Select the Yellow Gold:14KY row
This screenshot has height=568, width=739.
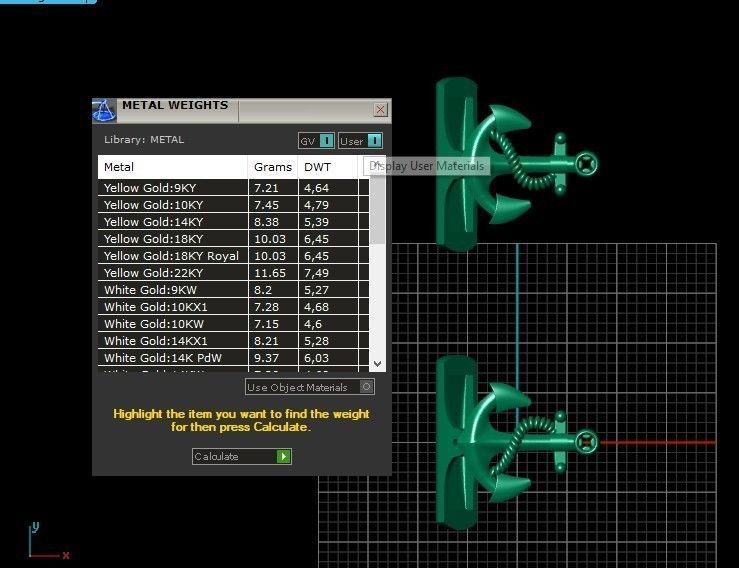tap(233, 222)
